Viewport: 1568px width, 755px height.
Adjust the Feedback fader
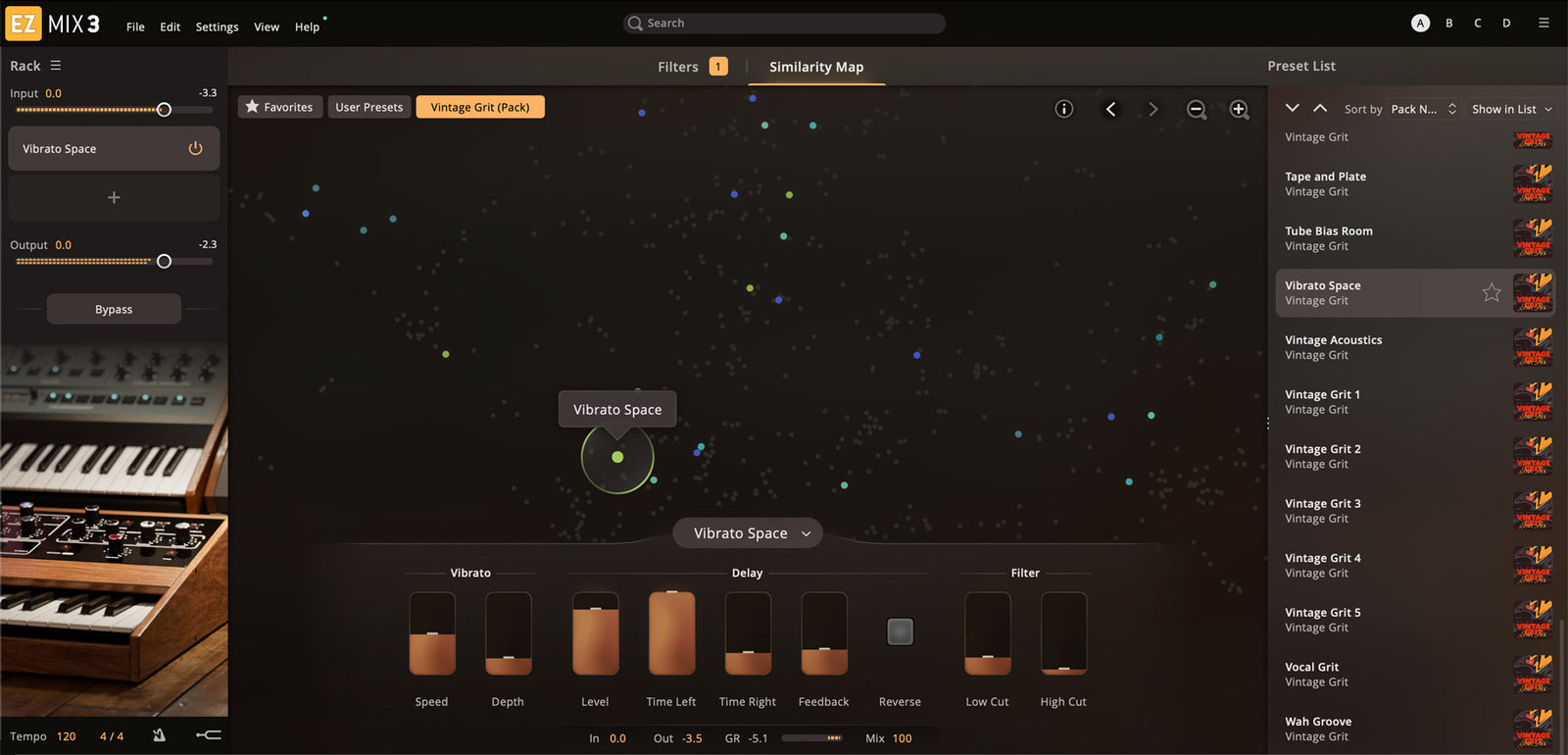(824, 633)
